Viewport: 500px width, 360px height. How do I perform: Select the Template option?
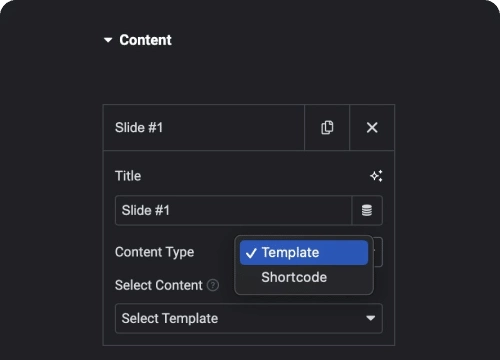pyautogui.click(x=304, y=253)
